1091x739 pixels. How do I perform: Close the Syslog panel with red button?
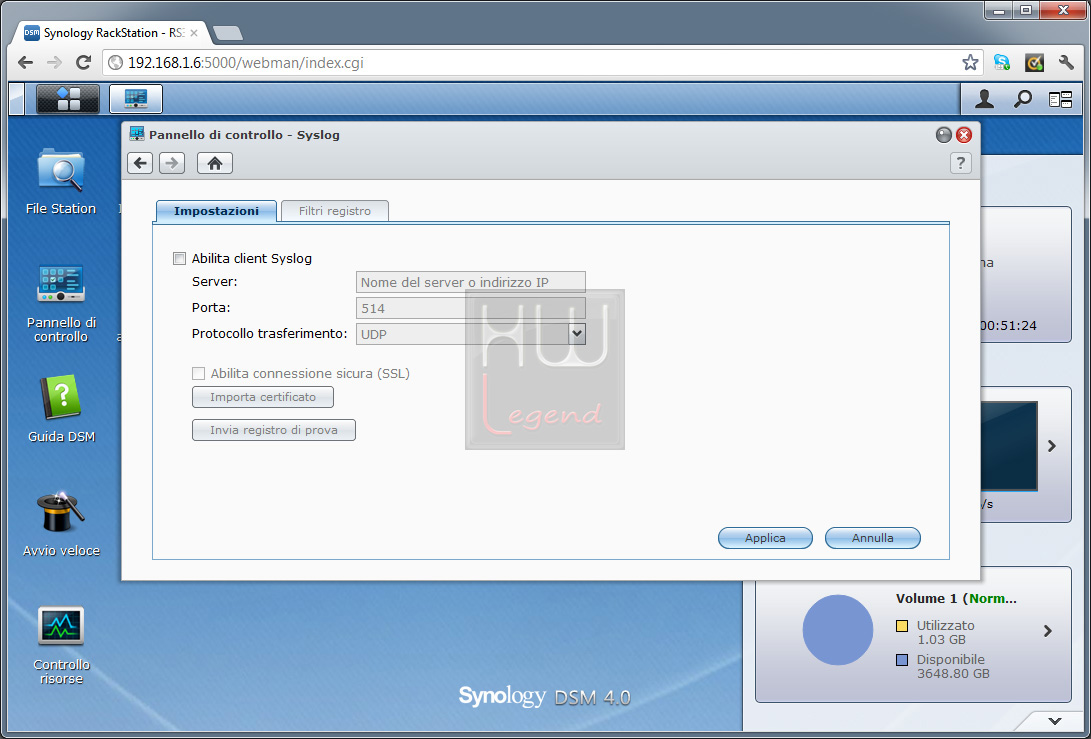click(964, 135)
